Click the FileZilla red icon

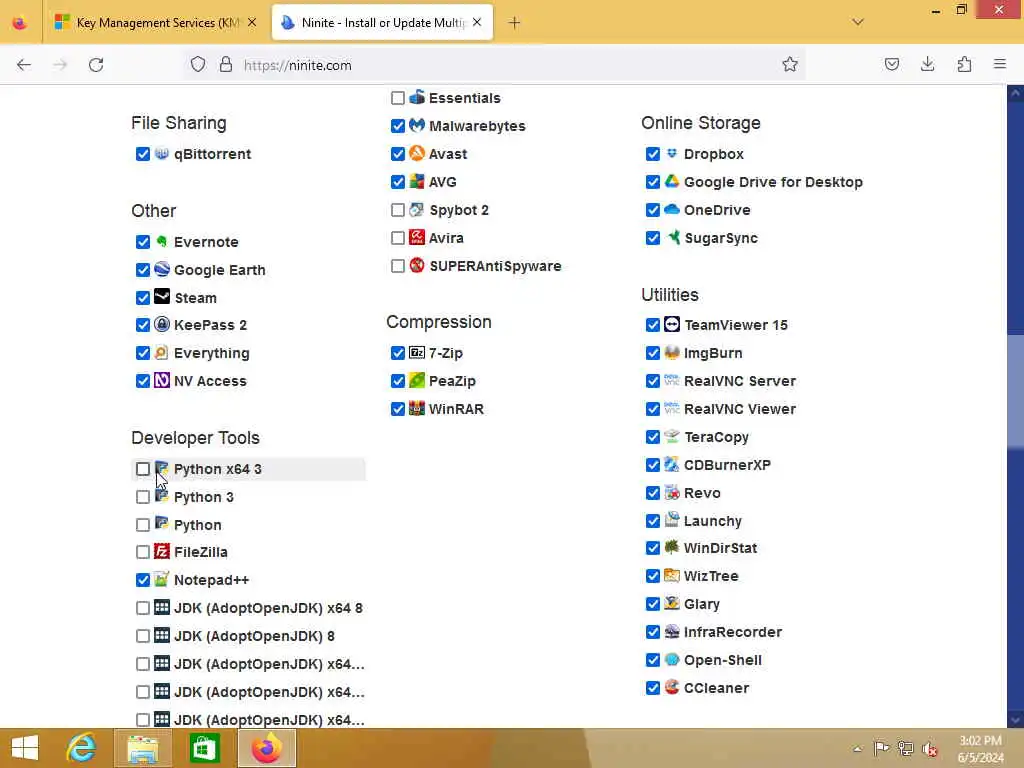tap(162, 551)
